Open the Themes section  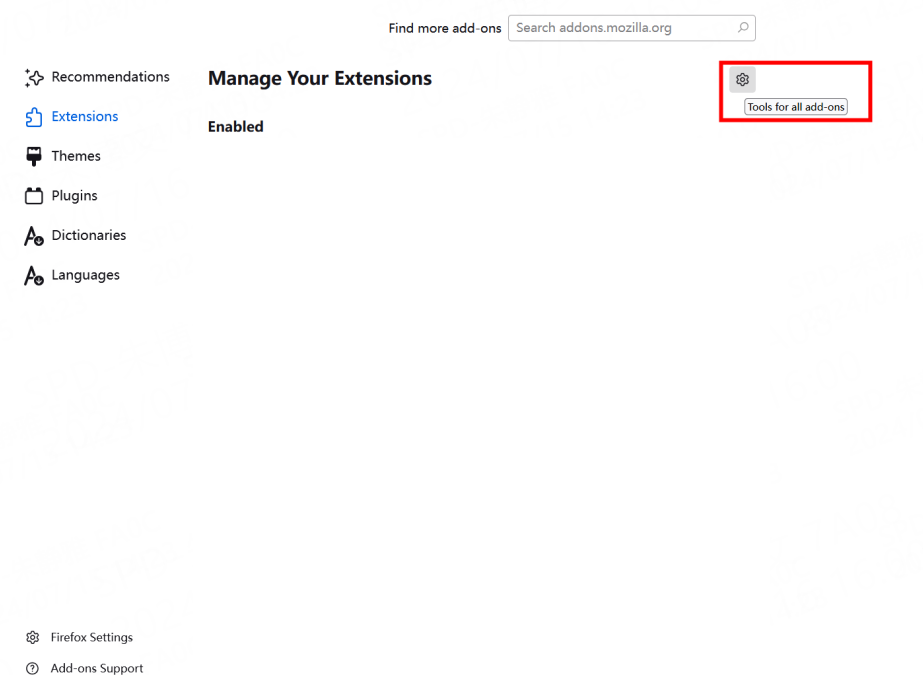(x=76, y=156)
